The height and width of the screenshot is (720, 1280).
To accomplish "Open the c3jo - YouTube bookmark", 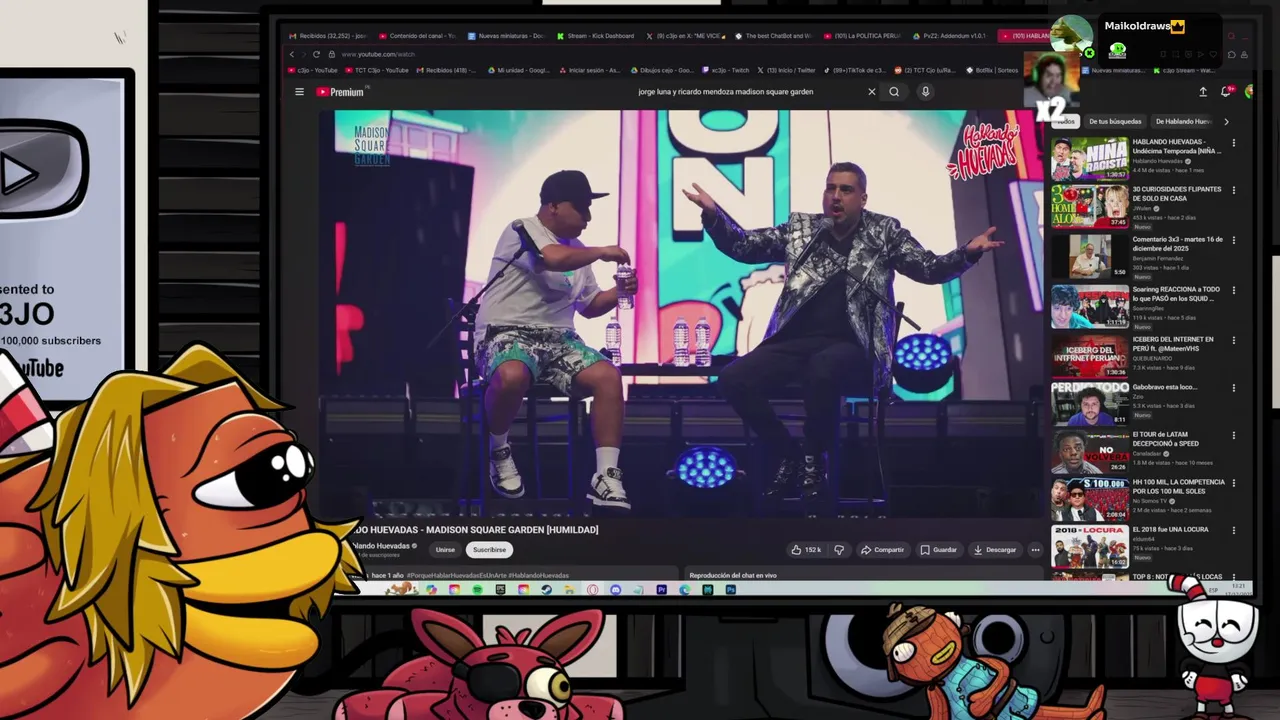I will (314, 70).
